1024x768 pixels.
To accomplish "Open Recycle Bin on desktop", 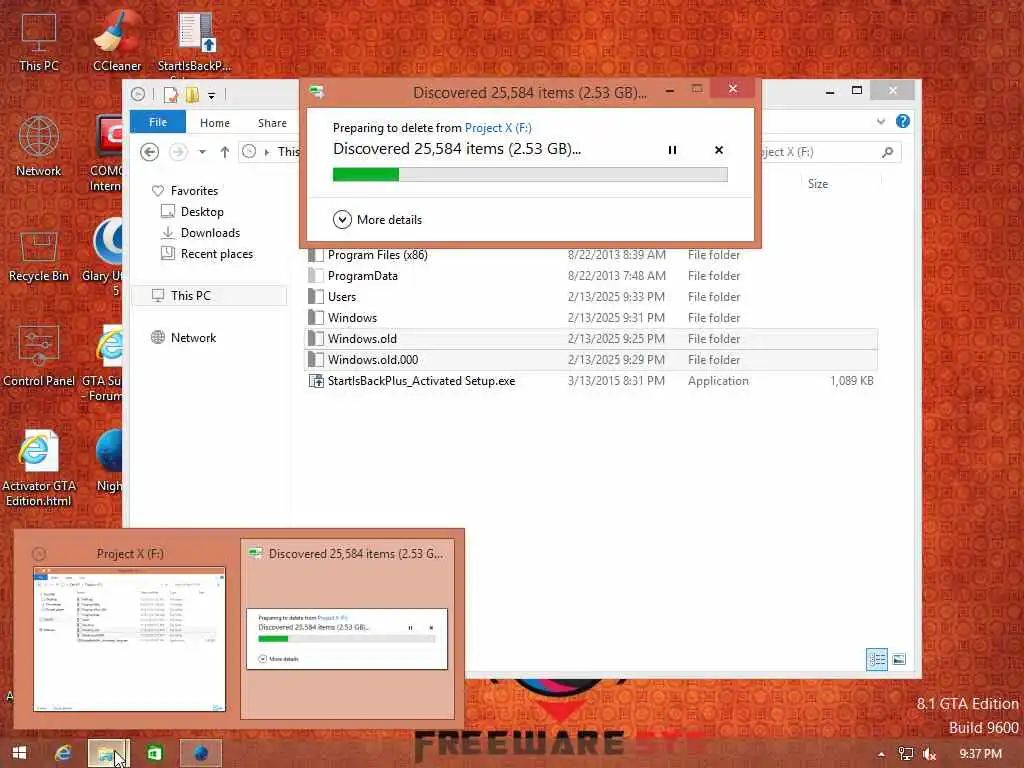I will [x=39, y=256].
